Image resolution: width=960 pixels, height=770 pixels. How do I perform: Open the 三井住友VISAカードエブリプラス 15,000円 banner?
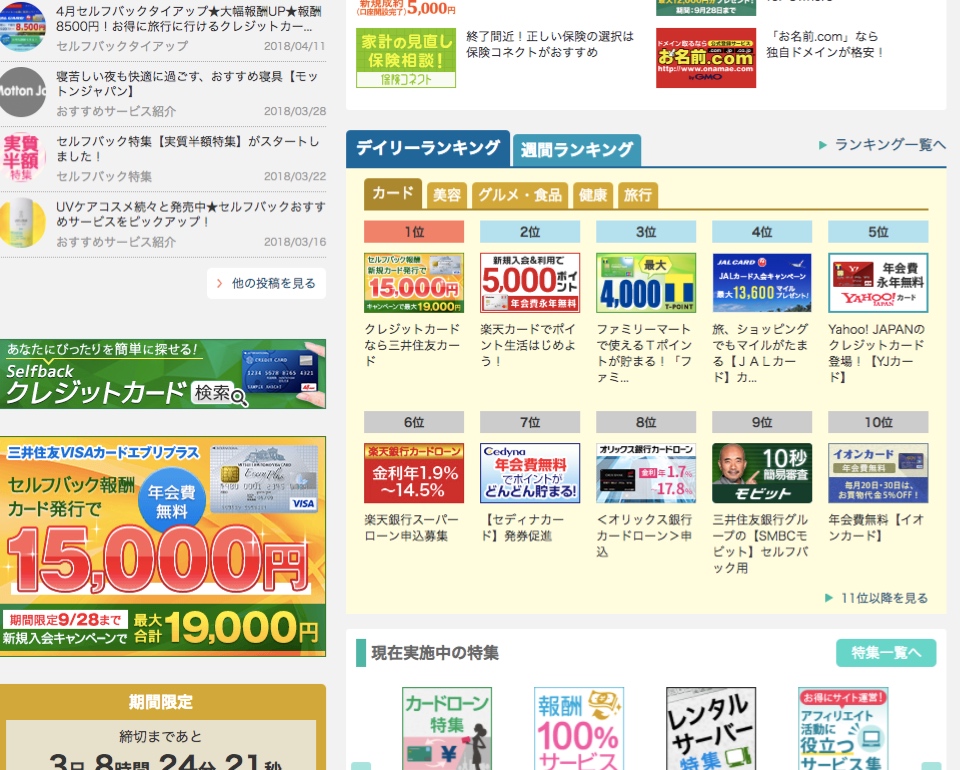pyautogui.click(x=163, y=547)
